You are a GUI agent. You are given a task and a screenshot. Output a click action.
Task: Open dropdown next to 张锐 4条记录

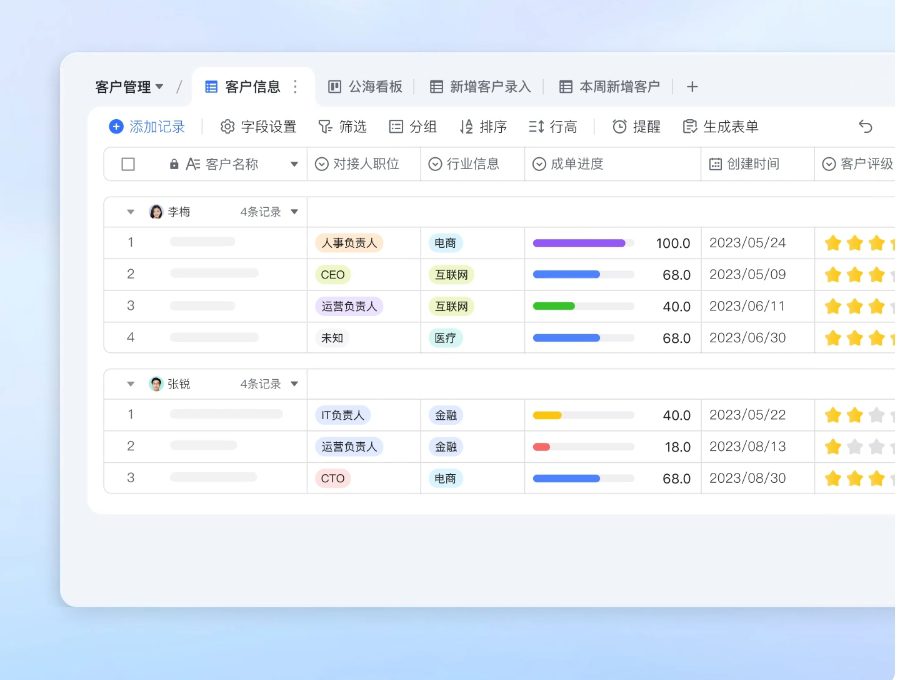[x=294, y=384]
